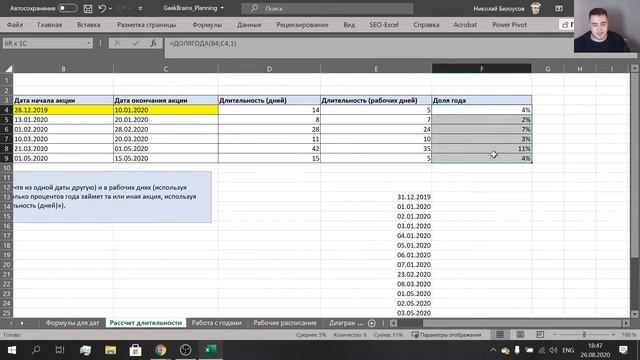
Task: Open the GeekBrains_Planning file name dropdown
Action: [222, 8]
